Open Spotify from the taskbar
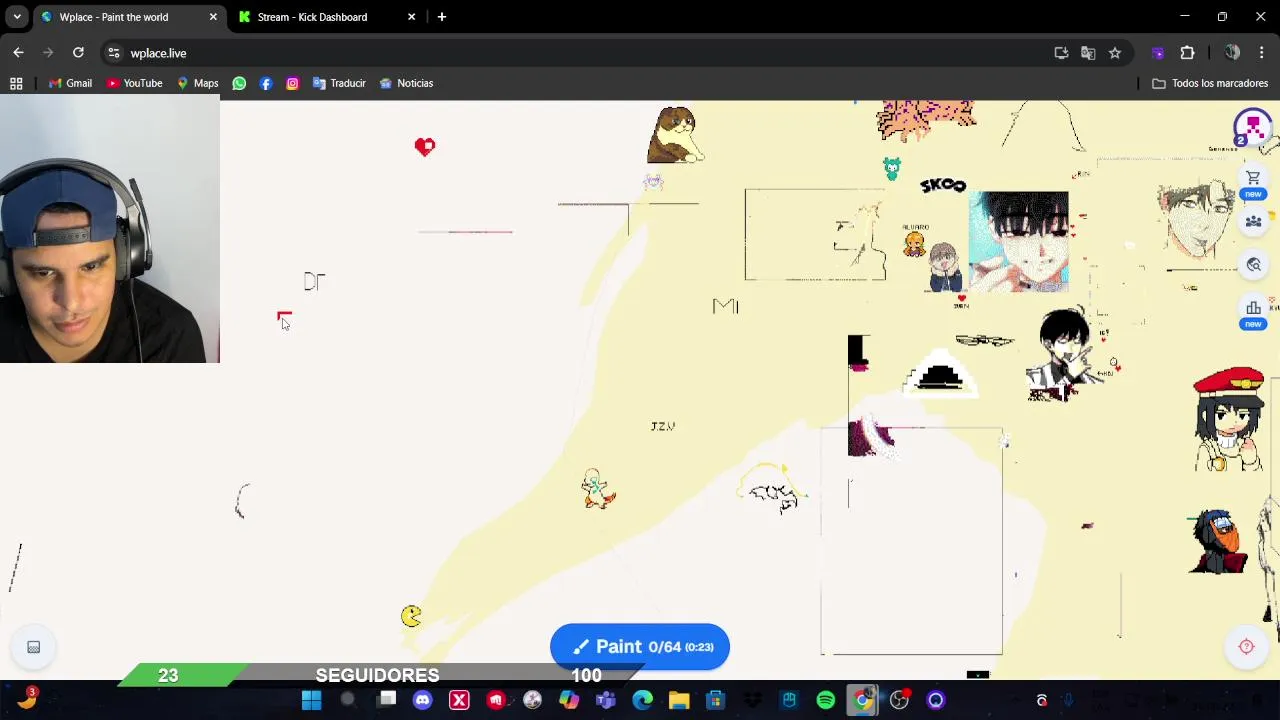This screenshot has height=720, width=1280. (826, 700)
